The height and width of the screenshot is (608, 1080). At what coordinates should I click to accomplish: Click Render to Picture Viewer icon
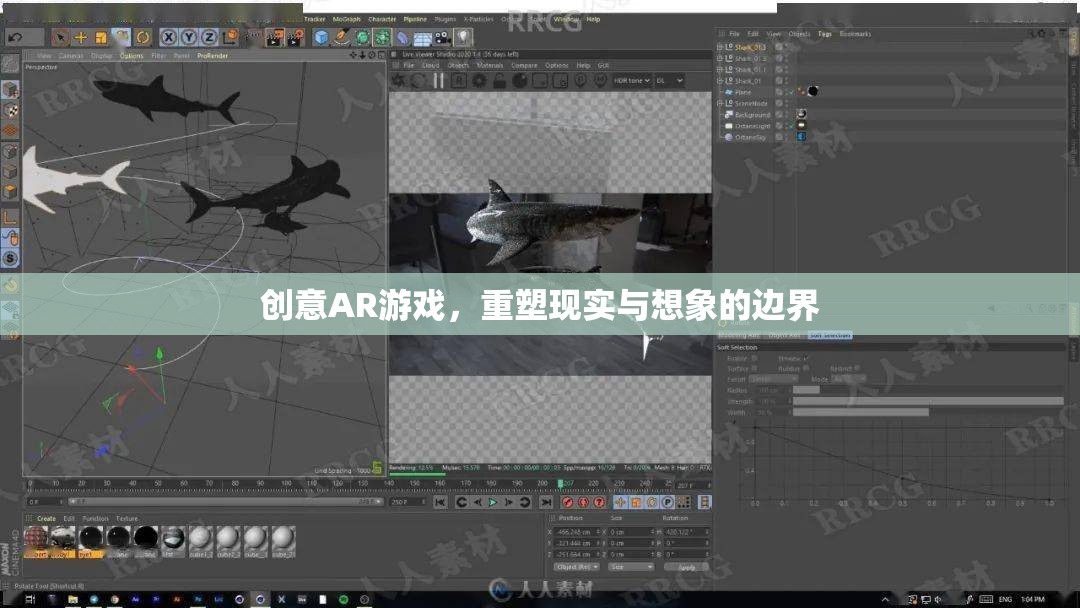click(295, 37)
